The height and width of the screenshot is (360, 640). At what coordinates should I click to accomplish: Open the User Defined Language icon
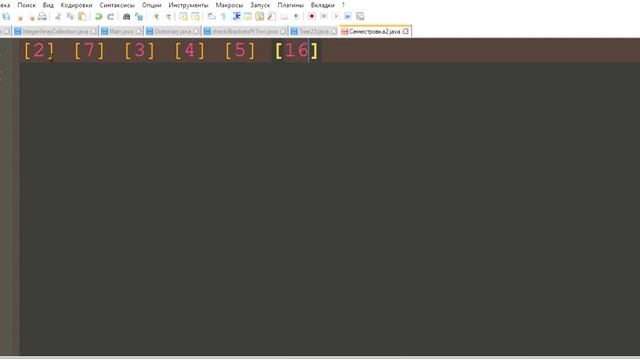(247, 16)
